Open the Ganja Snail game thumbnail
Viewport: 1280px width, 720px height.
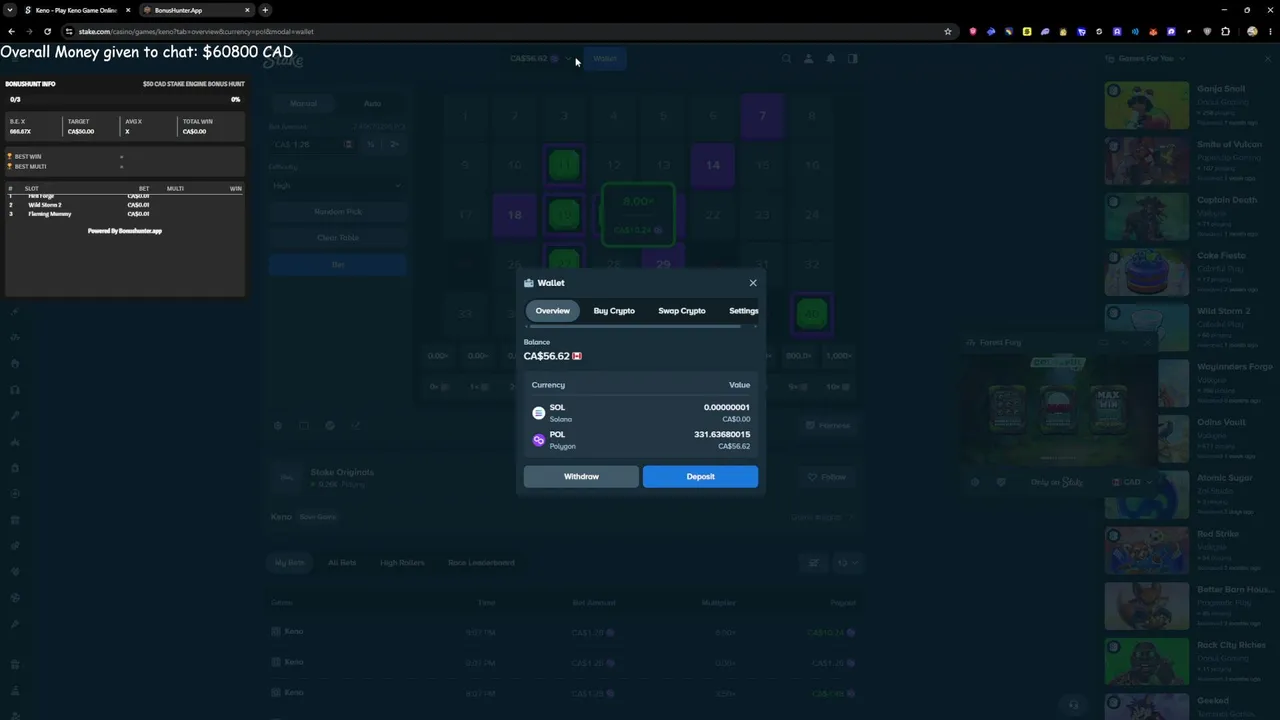coord(1147,105)
